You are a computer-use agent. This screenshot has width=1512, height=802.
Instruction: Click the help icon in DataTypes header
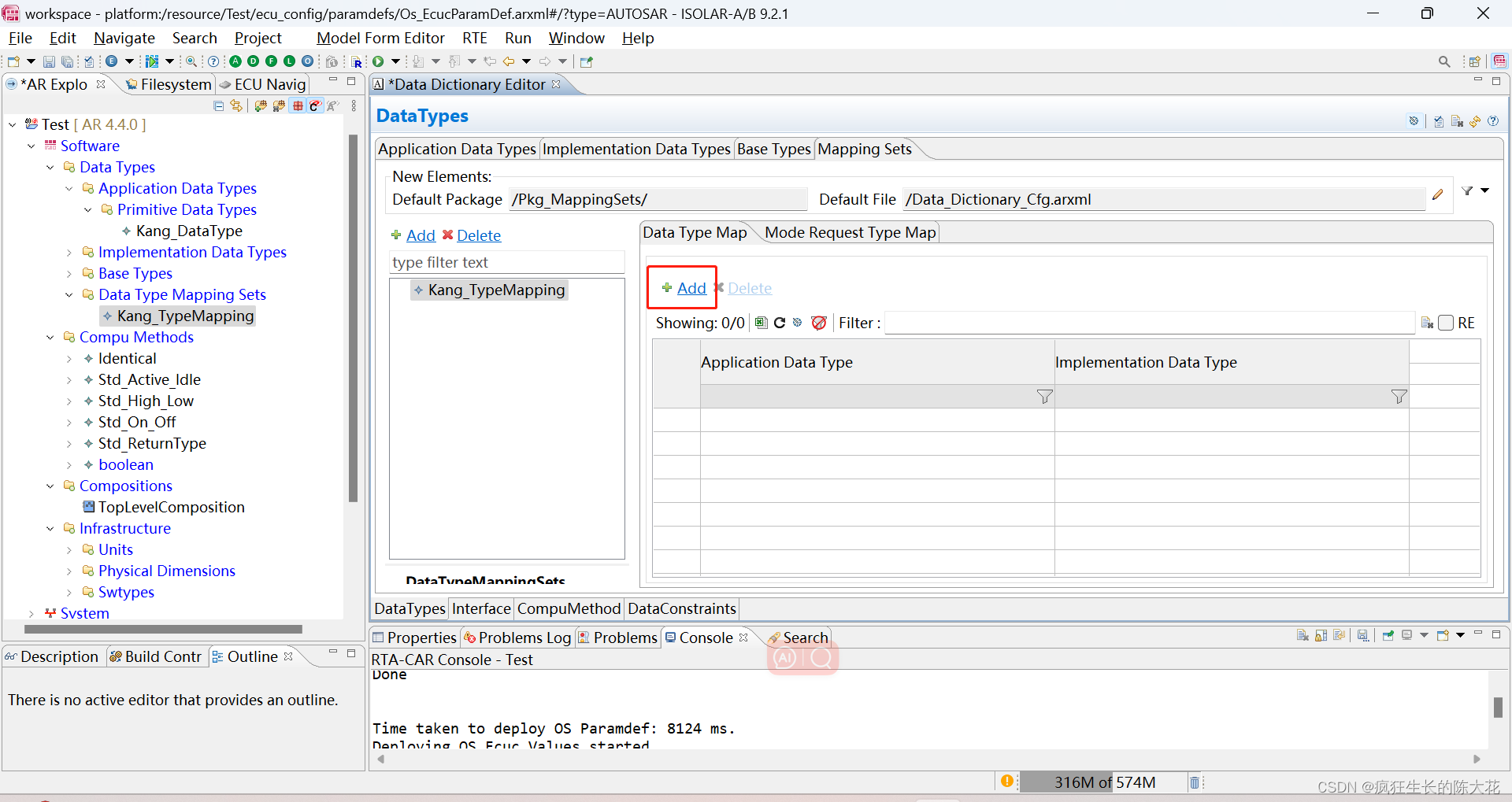[x=1493, y=121]
